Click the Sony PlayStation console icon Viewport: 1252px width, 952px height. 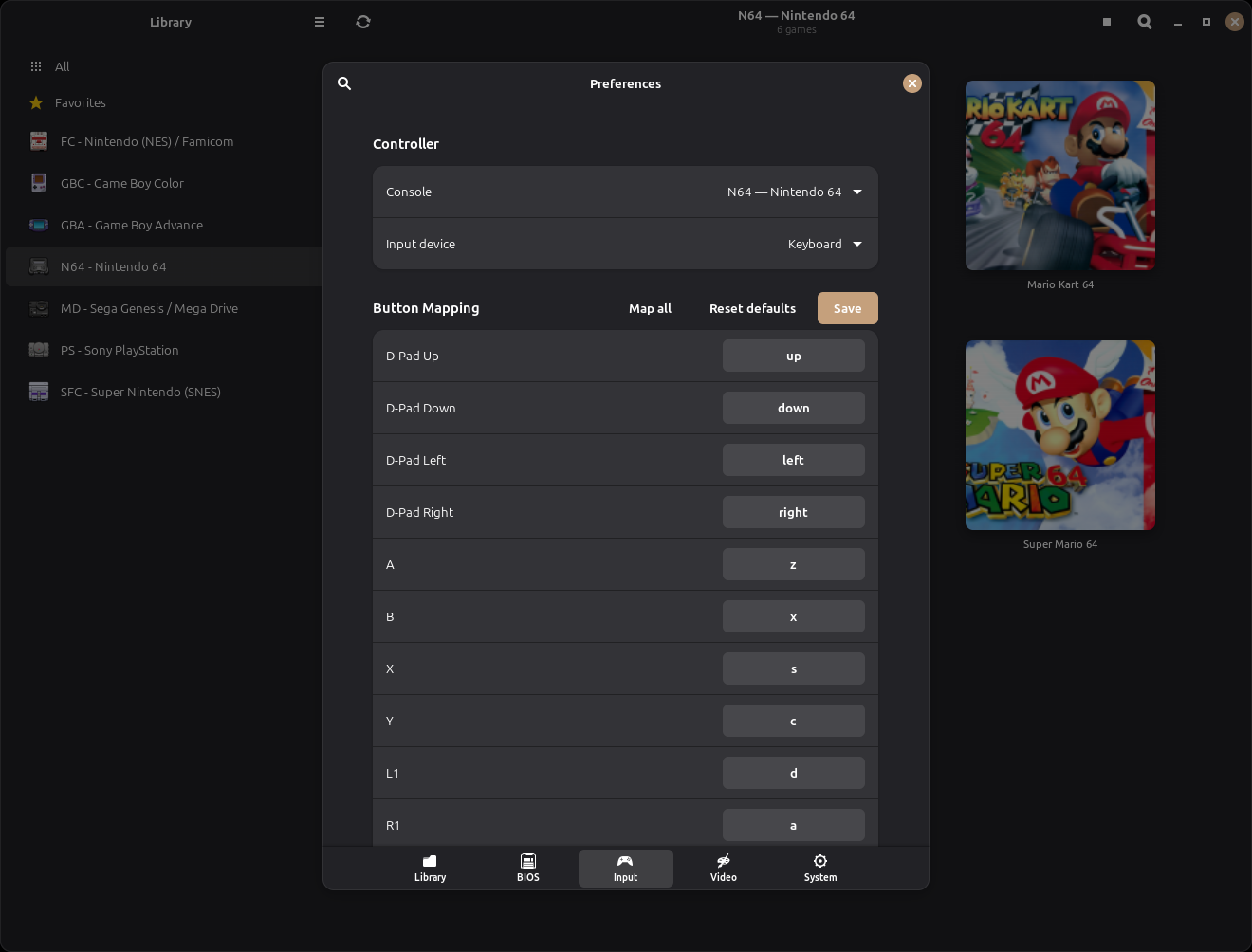[x=39, y=350]
